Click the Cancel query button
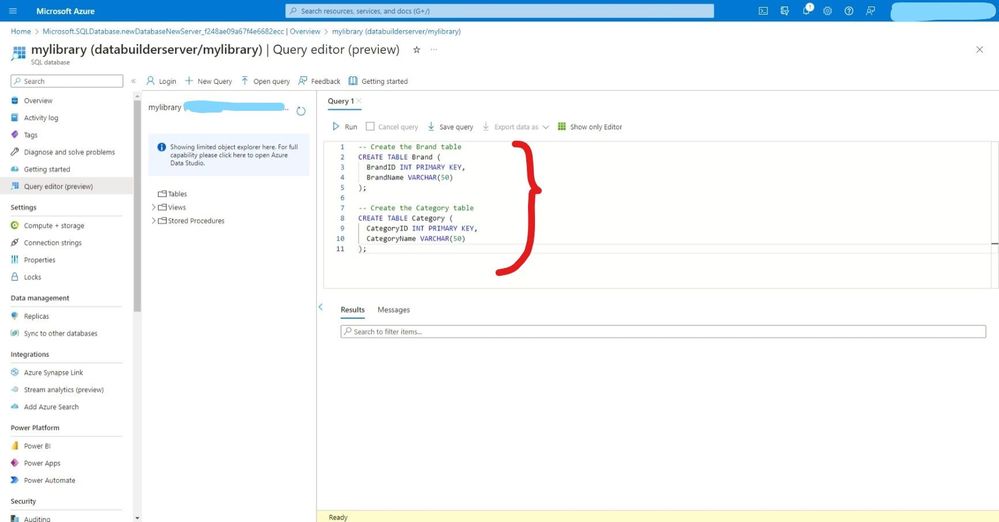Image resolution: width=999 pixels, height=522 pixels. [x=391, y=127]
